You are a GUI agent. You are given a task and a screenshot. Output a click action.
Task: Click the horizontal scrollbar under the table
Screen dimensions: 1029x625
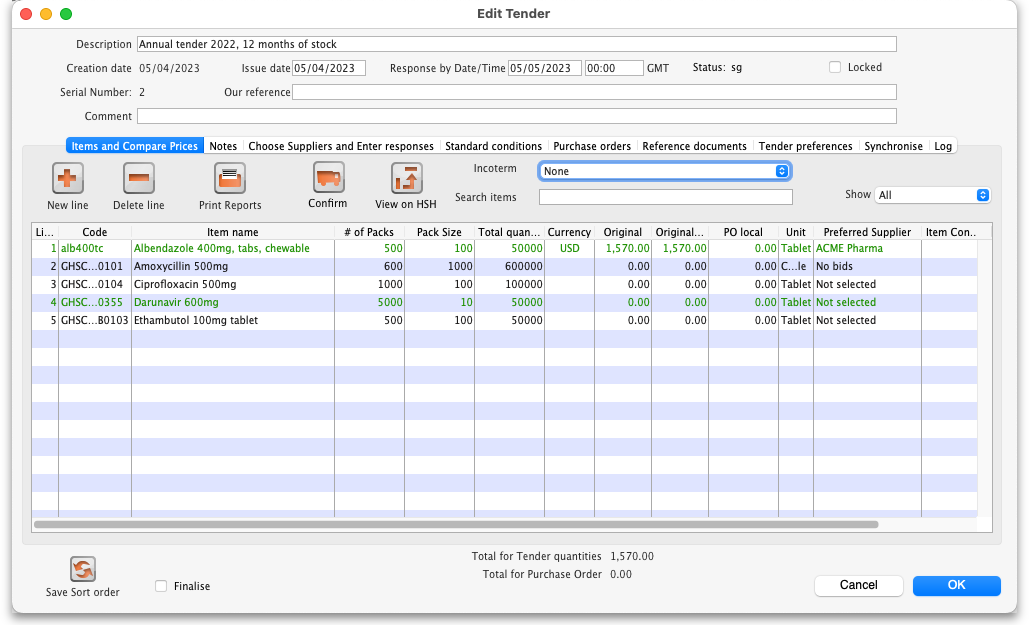[456, 524]
